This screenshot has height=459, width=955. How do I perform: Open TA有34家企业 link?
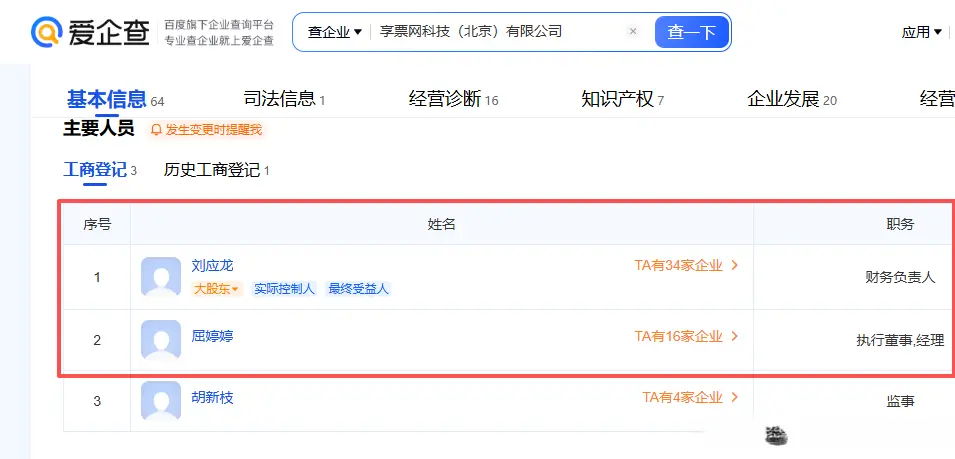pos(686,265)
